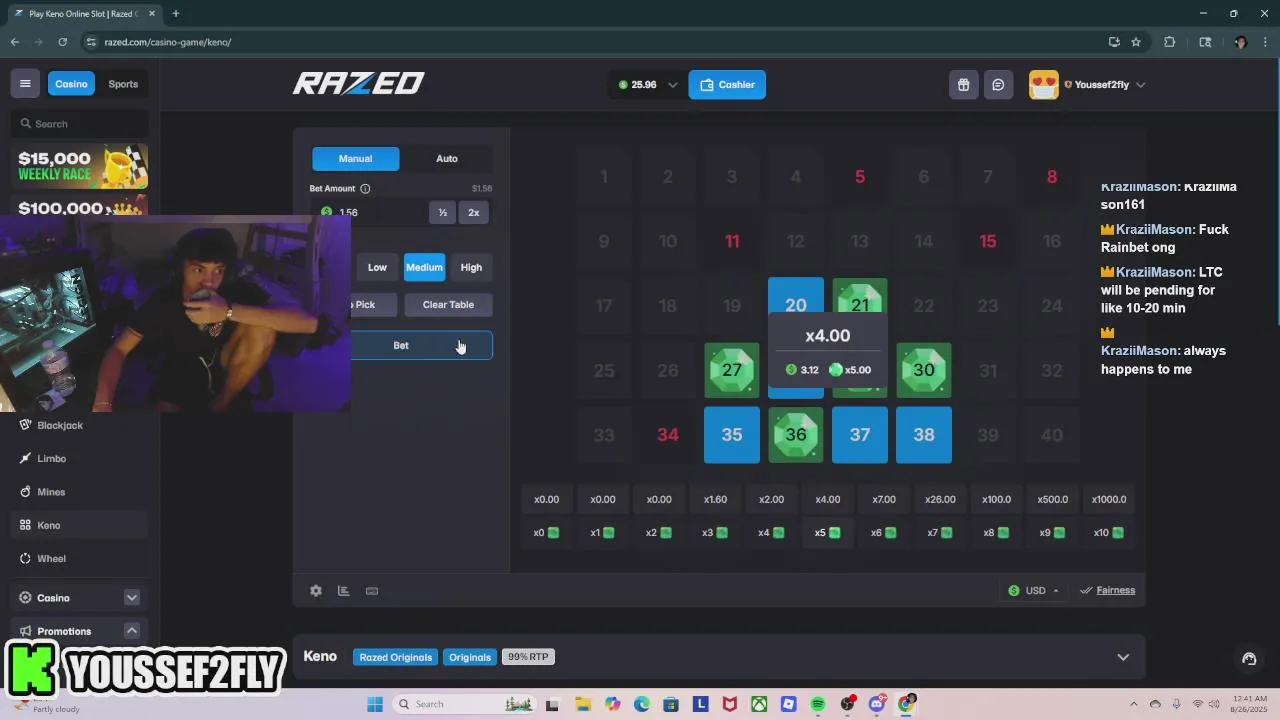Bookmark this page with star icon

[x=1136, y=42]
